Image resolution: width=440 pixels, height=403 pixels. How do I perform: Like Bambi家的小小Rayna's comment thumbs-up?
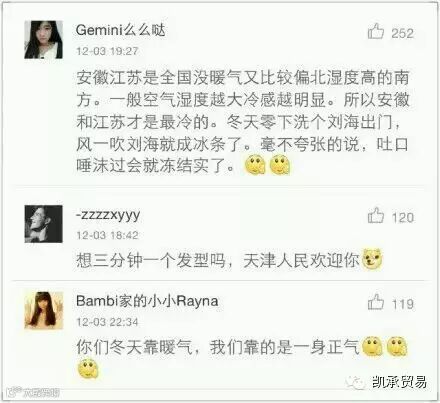(x=376, y=302)
